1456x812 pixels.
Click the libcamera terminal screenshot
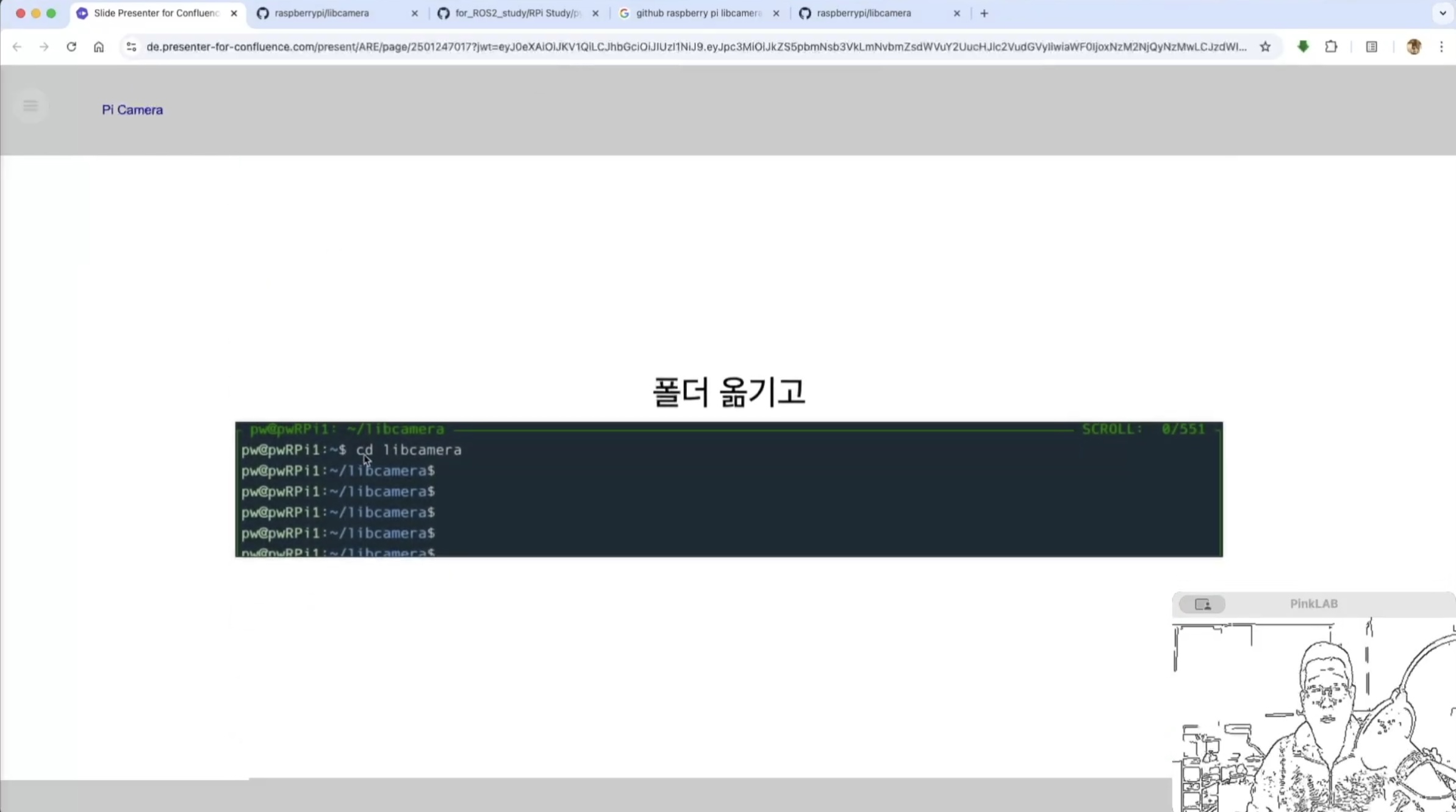tap(728, 489)
